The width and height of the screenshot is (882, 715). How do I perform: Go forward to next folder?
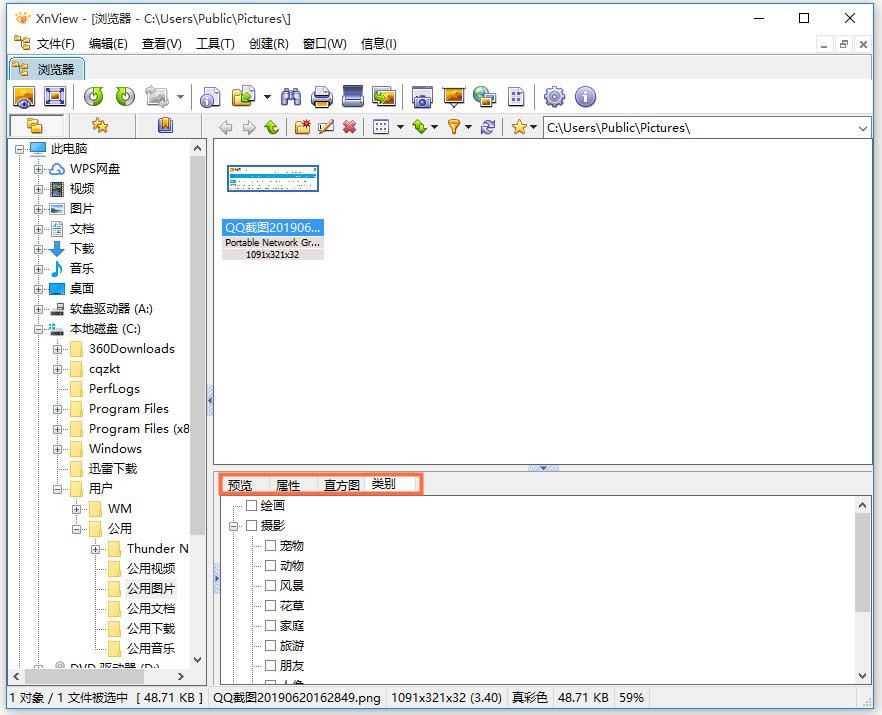[x=249, y=128]
